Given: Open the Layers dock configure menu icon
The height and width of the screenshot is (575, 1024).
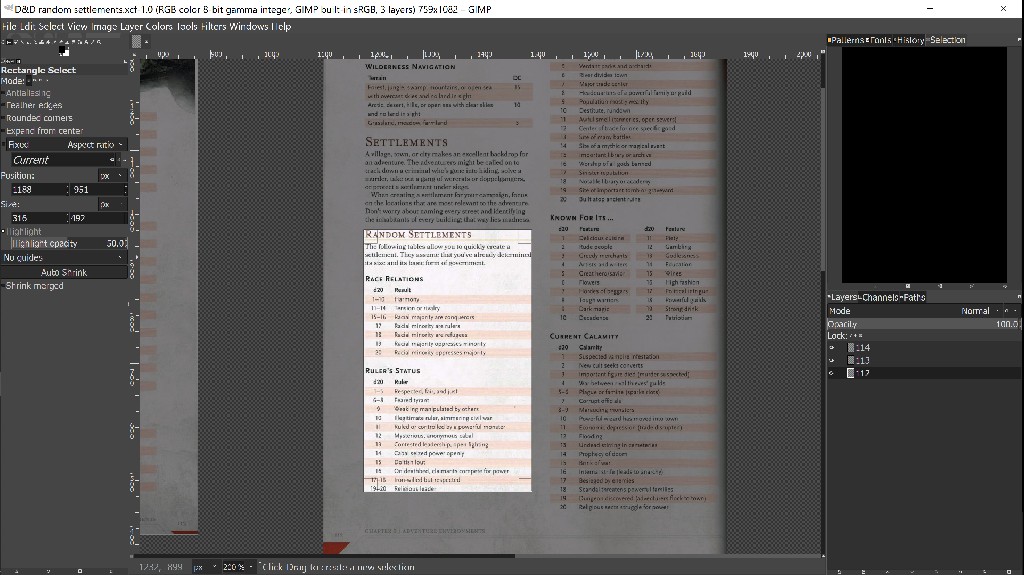Looking at the screenshot, I should (x=1019, y=297).
